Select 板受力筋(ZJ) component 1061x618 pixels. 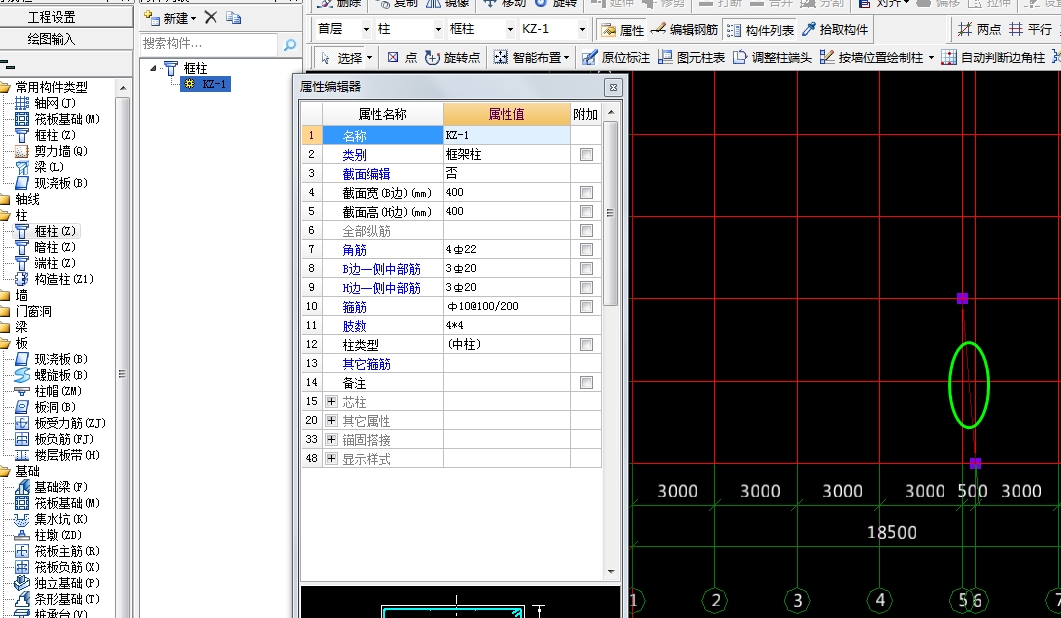click(x=62, y=423)
